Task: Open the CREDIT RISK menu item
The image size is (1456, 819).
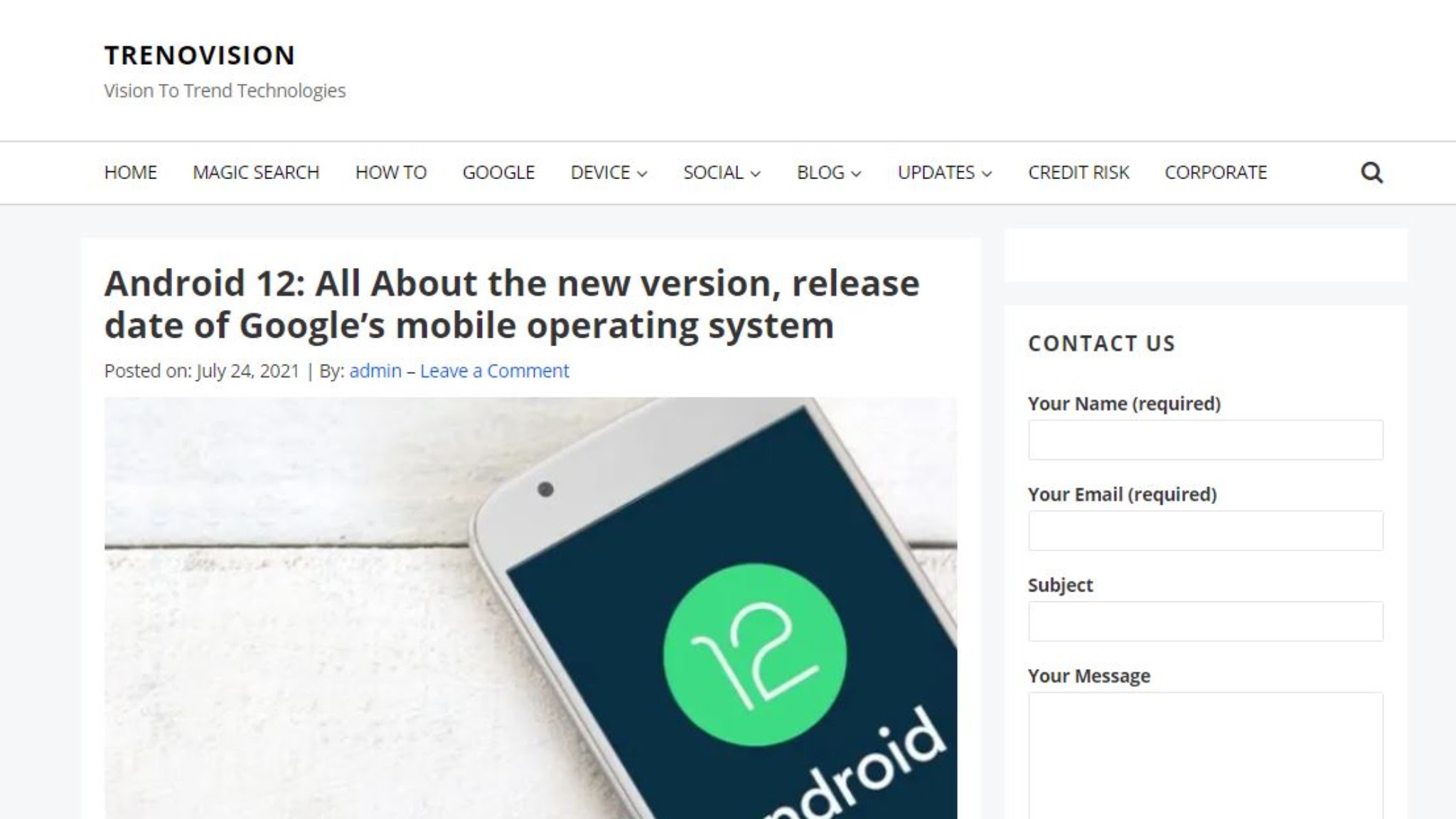Action: [x=1078, y=173]
